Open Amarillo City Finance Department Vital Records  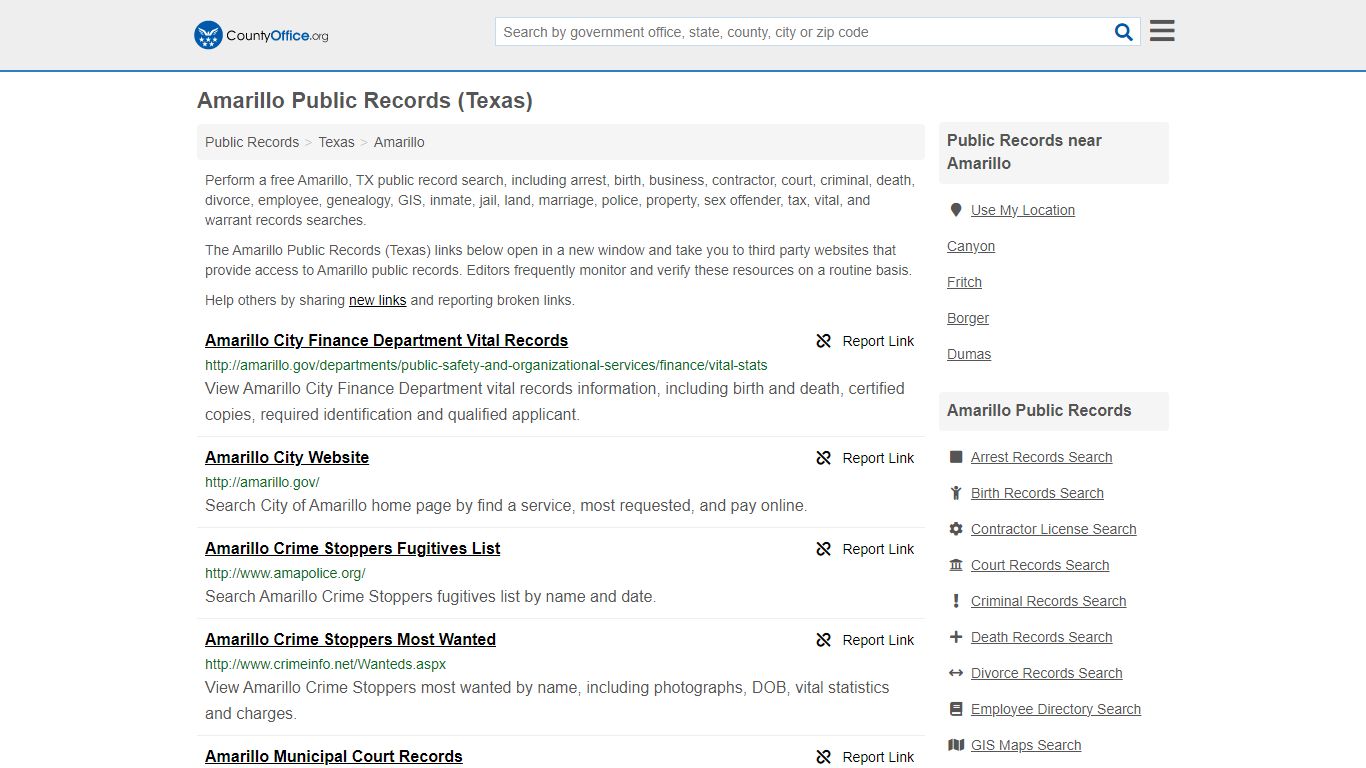pyautogui.click(x=386, y=340)
